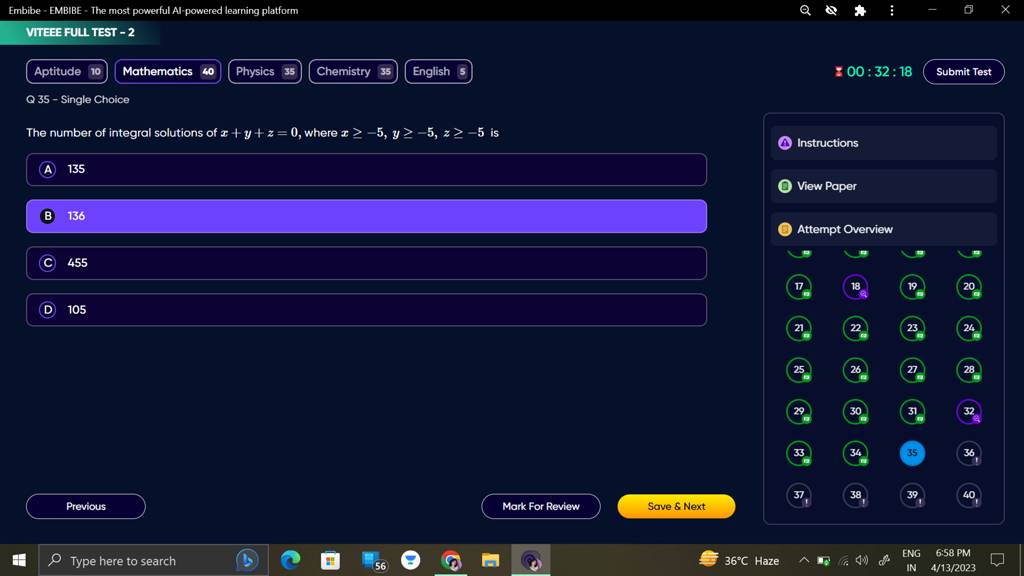Image resolution: width=1024 pixels, height=576 pixels.
Task: Switch to the Physics section
Action: [x=264, y=71]
